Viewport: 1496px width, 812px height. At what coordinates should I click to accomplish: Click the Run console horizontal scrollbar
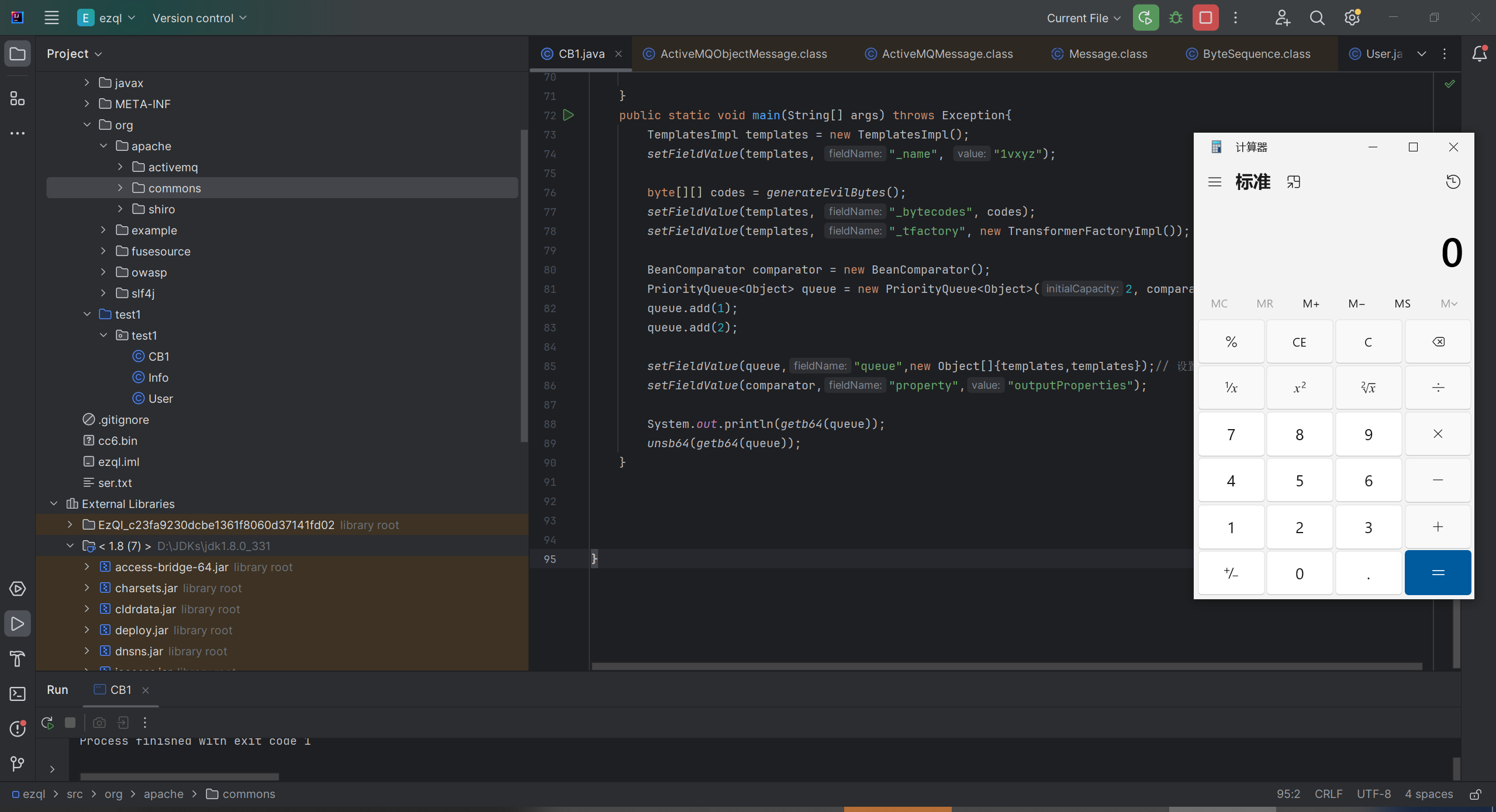[x=179, y=777]
